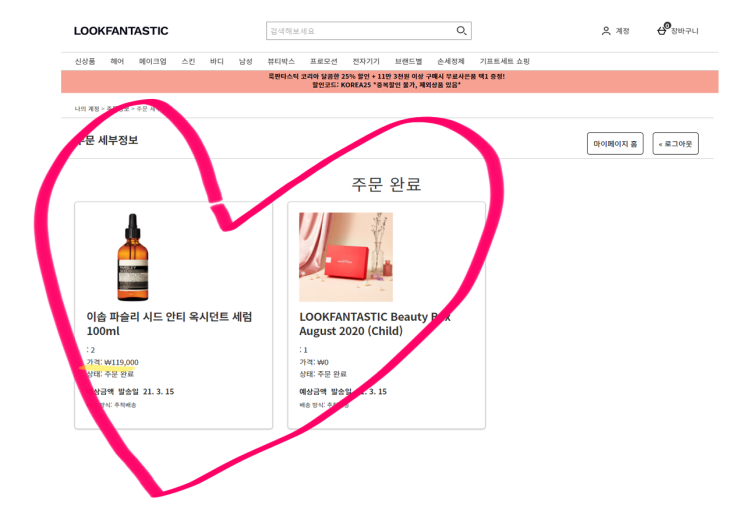
Task: Click the 나의 계정 breadcrumb link
Action: pos(87,109)
